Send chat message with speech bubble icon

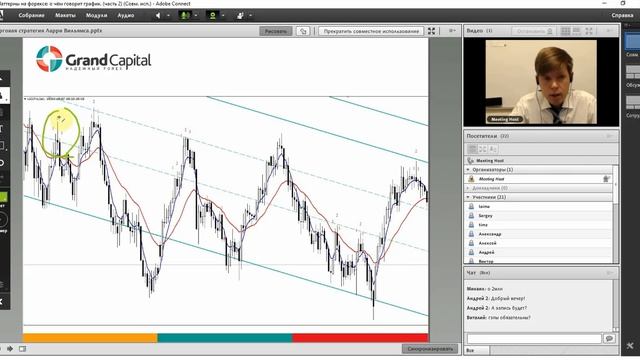[609, 338]
